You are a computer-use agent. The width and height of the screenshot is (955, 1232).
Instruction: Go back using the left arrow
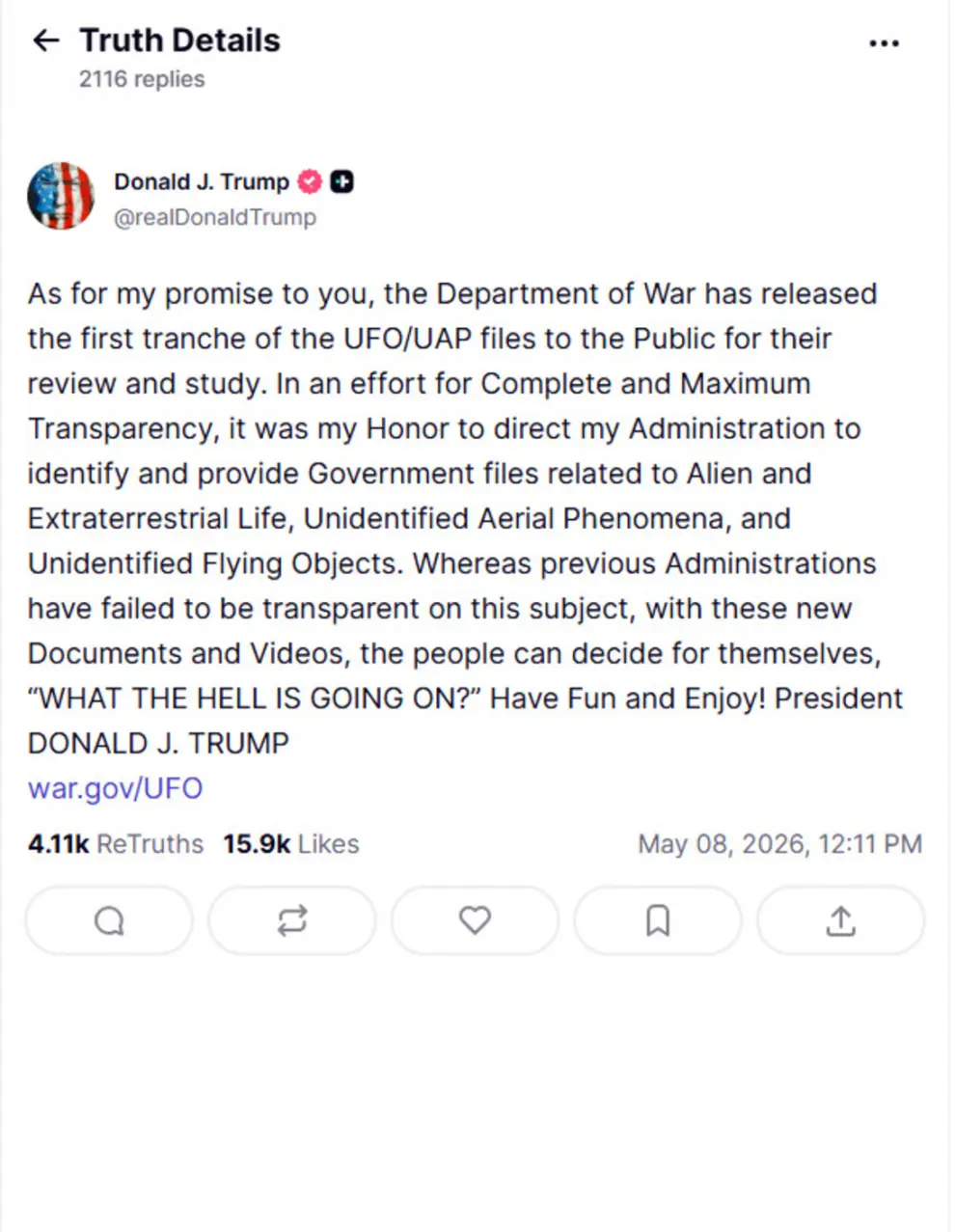(45, 41)
